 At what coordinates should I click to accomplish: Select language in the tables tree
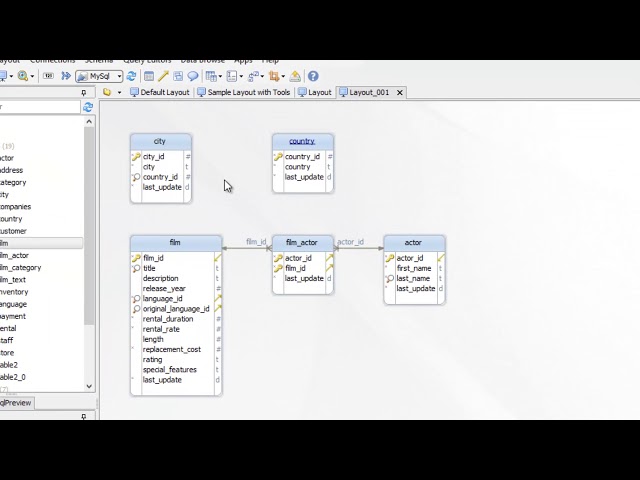coord(13,304)
